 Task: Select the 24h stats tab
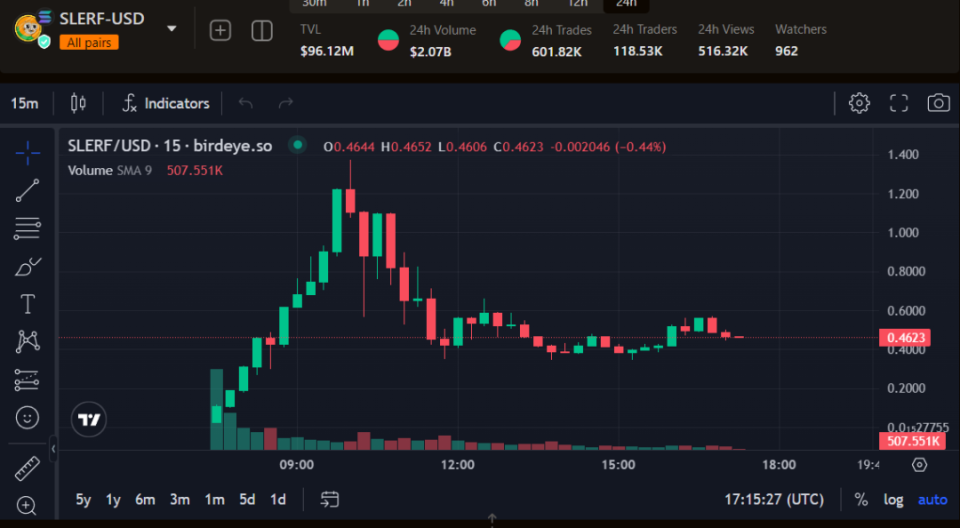[626, 4]
